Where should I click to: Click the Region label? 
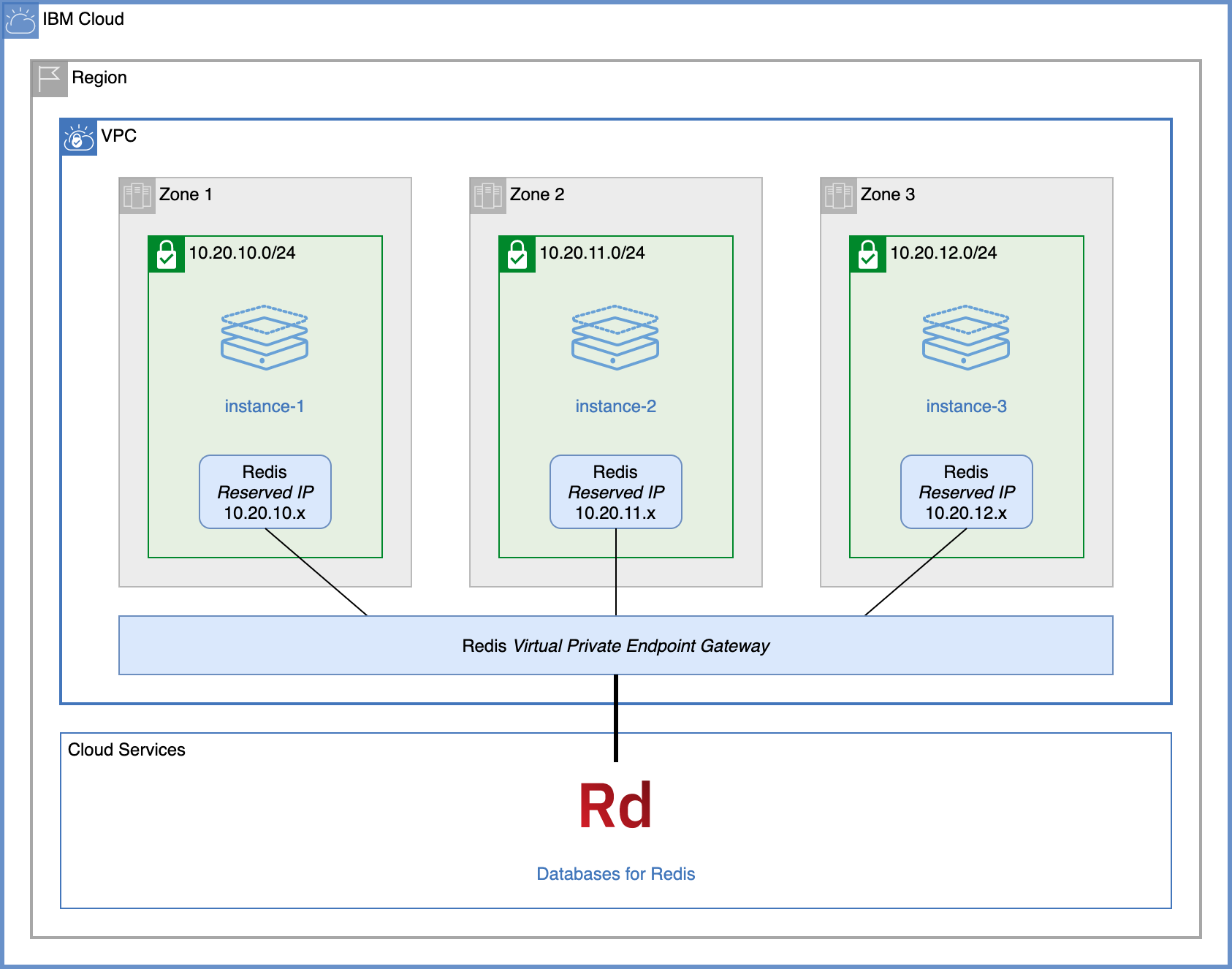[x=99, y=77]
